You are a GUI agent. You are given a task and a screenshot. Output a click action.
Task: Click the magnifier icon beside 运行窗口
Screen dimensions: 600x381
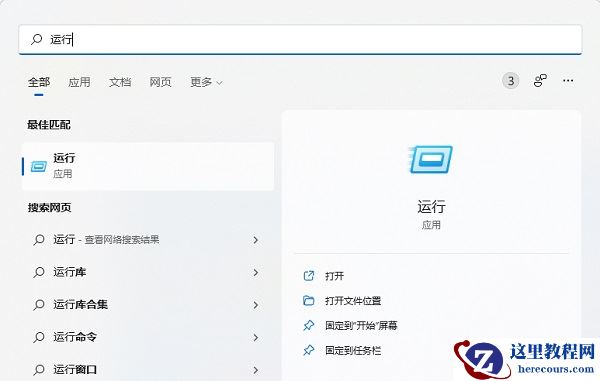point(39,370)
